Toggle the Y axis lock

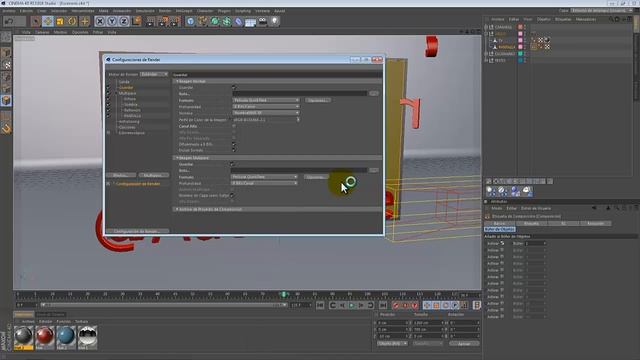tap(112, 21)
